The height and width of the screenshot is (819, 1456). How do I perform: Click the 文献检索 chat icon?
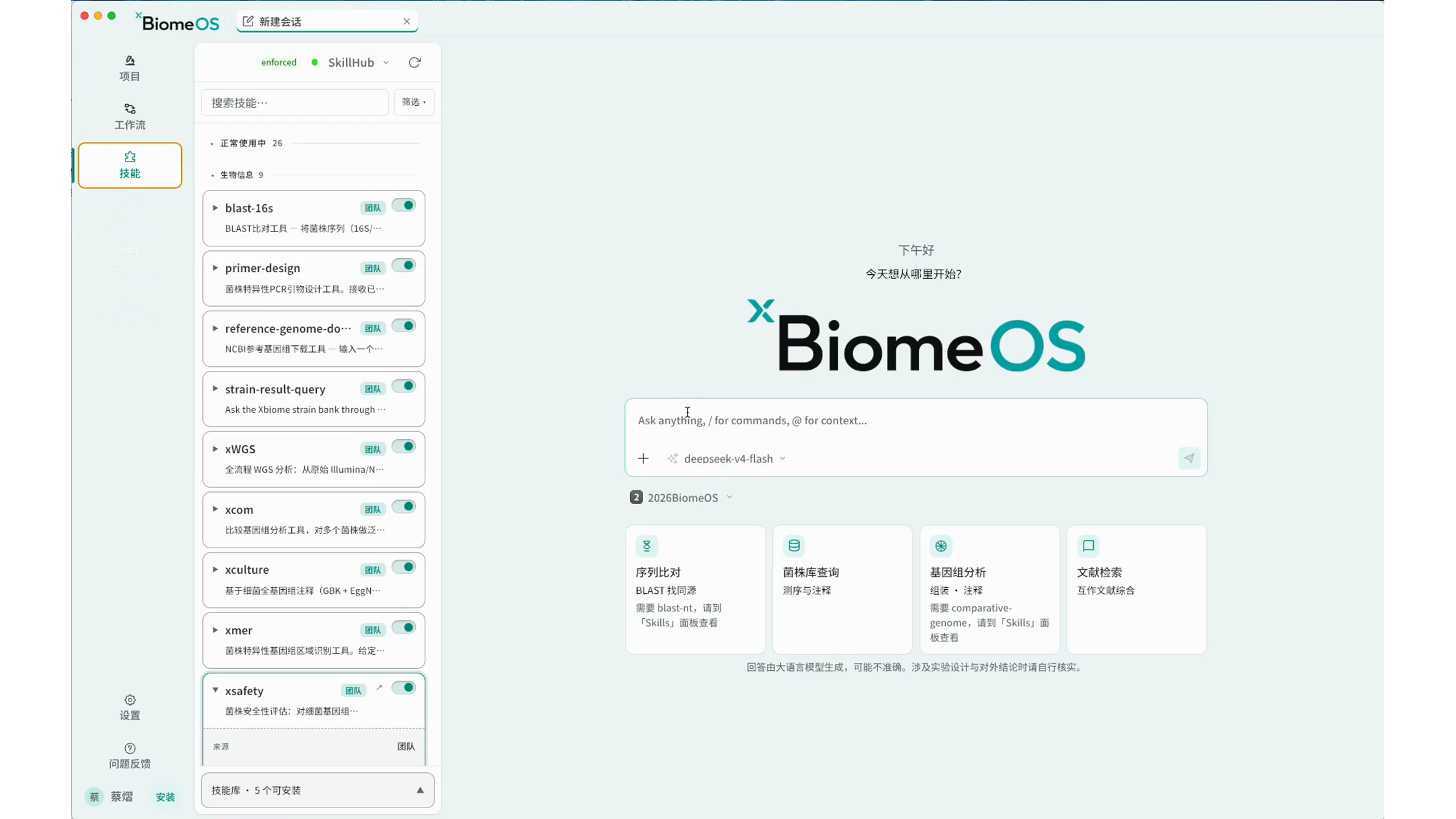tap(1087, 546)
